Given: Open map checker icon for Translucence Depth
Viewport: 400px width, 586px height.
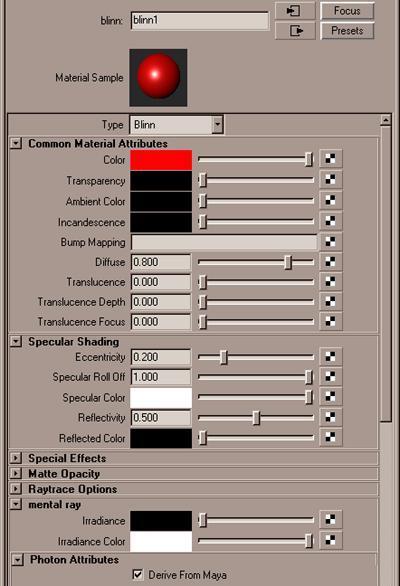Looking at the screenshot, I should (x=330, y=302).
